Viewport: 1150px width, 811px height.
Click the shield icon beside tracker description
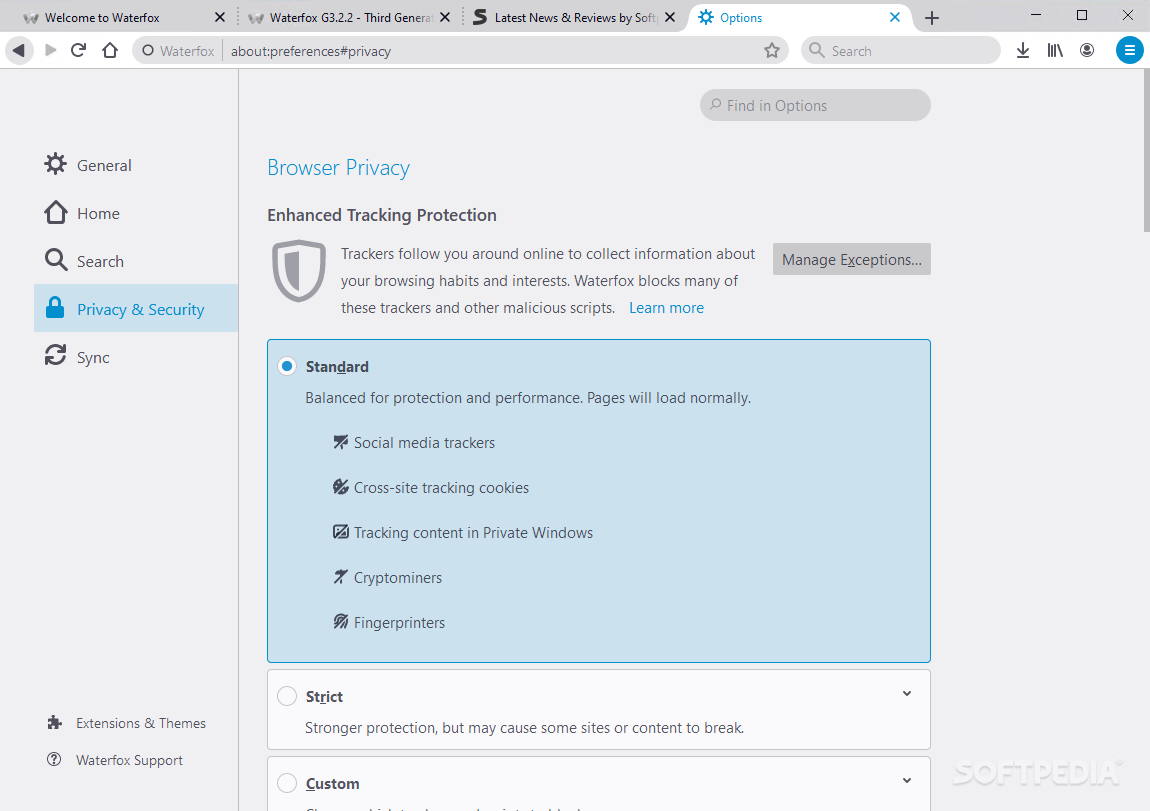[x=299, y=271]
